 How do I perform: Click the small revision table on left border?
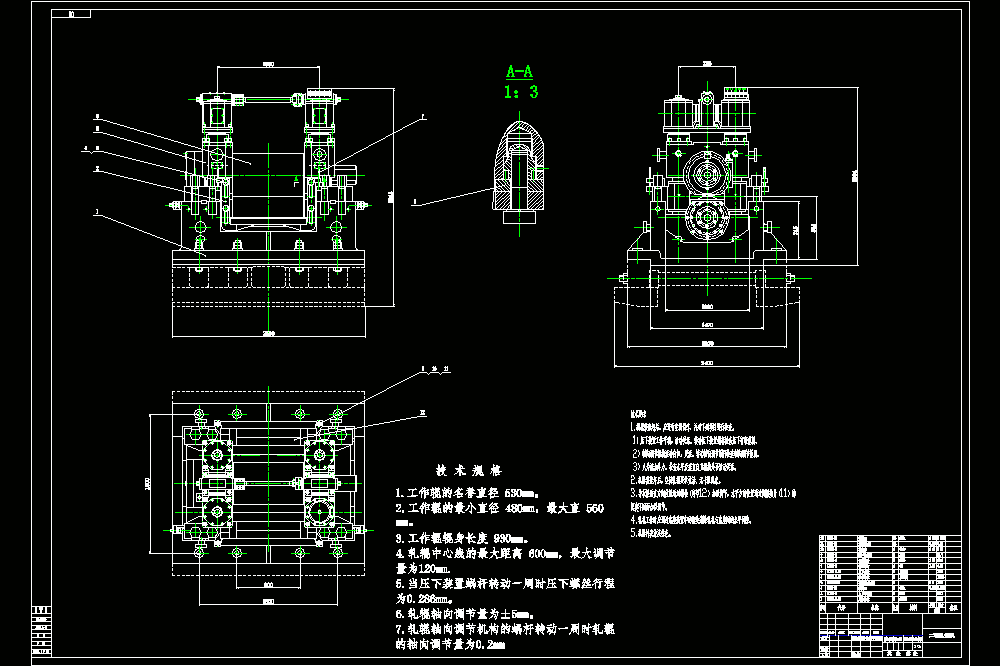(41, 631)
